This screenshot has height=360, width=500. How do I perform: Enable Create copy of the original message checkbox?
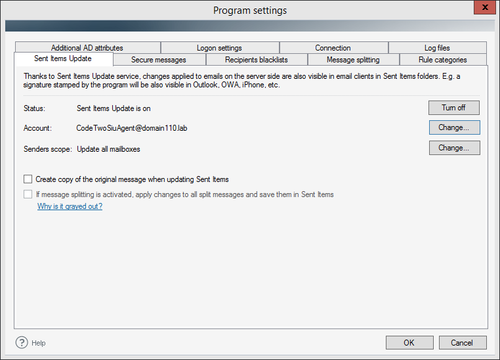[28, 179]
